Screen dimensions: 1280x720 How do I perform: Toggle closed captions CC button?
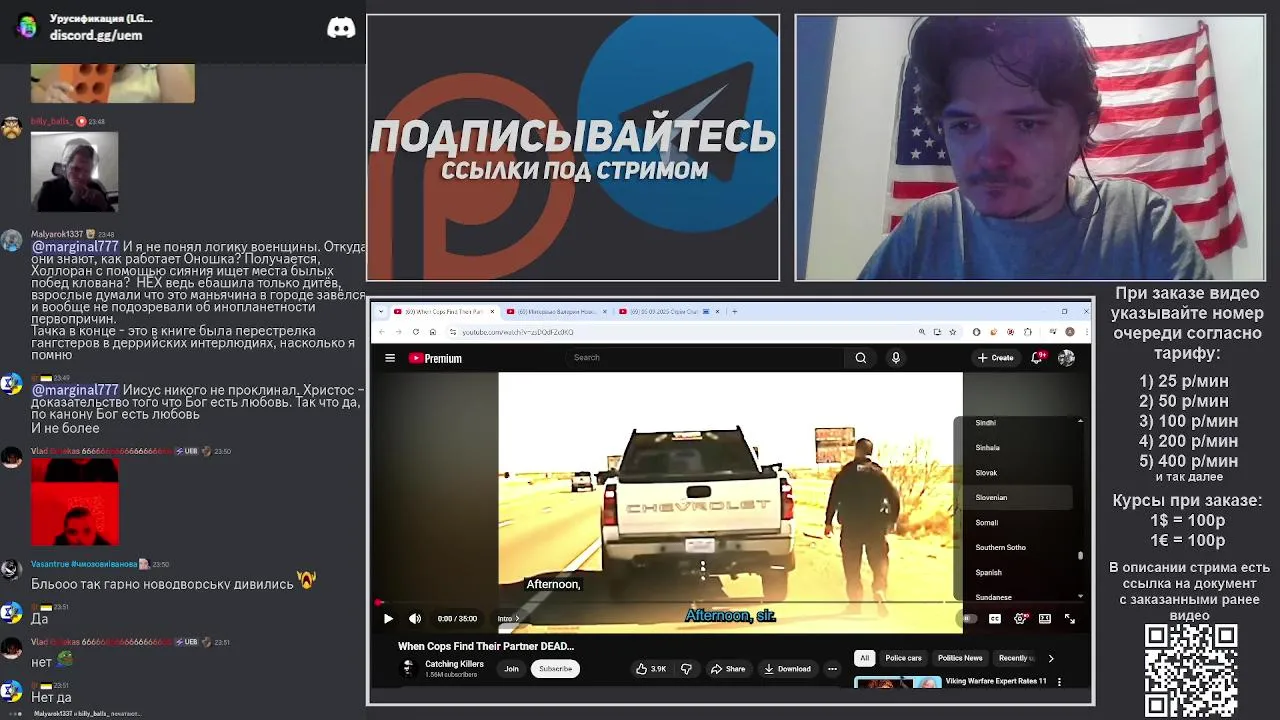[995, 619]
